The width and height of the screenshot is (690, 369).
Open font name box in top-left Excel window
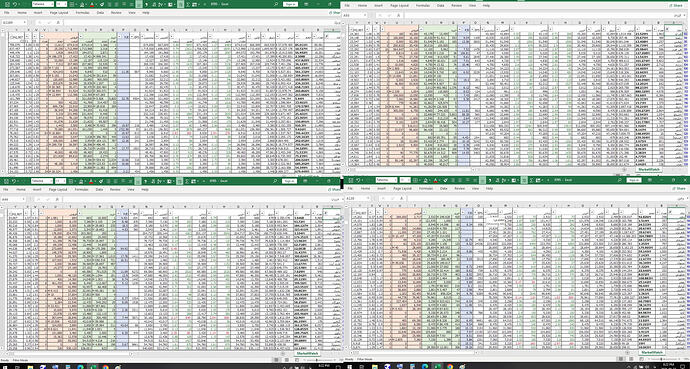pyautogui.click(x=43, y=4)
